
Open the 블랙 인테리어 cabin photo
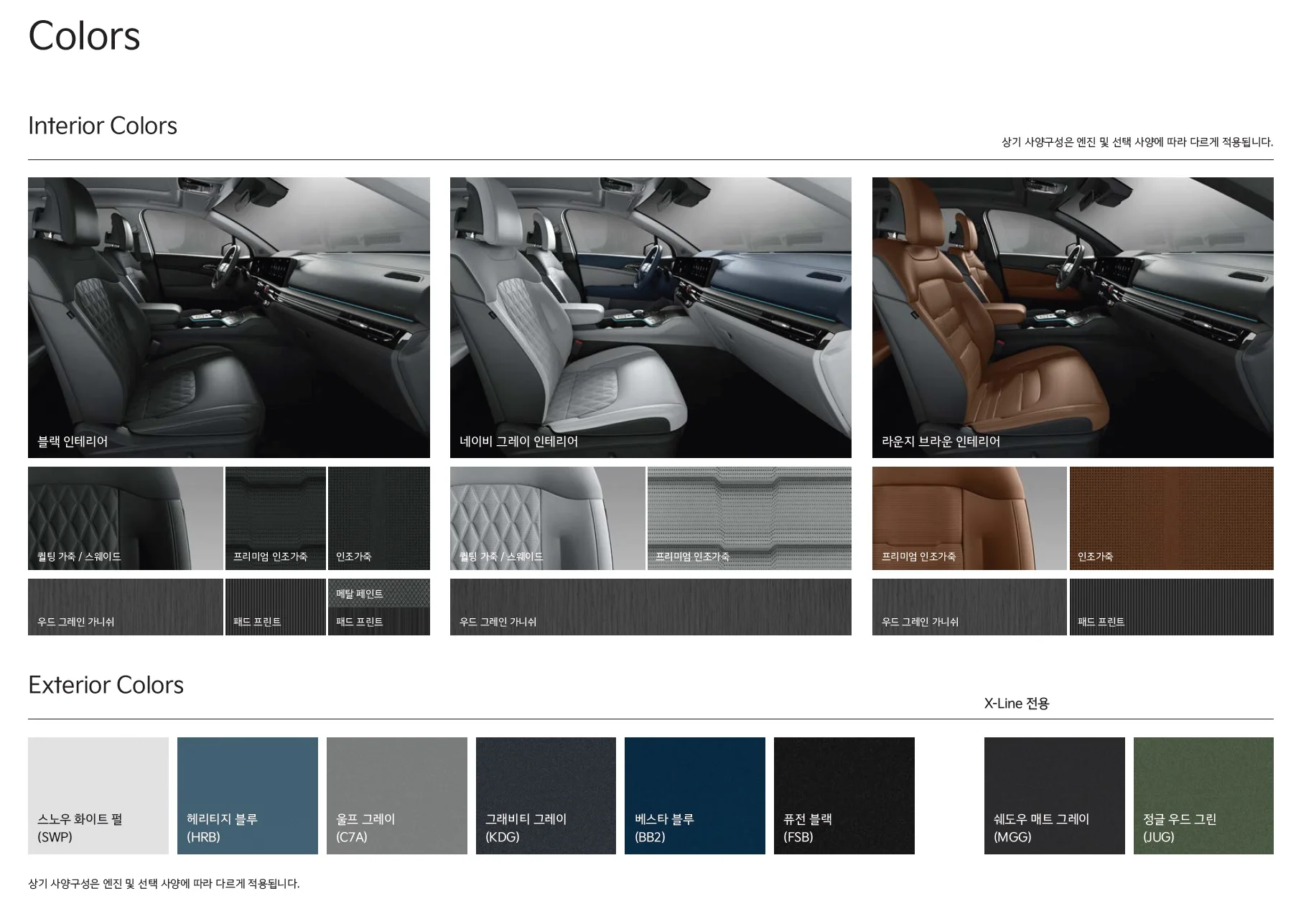point(229,317)
